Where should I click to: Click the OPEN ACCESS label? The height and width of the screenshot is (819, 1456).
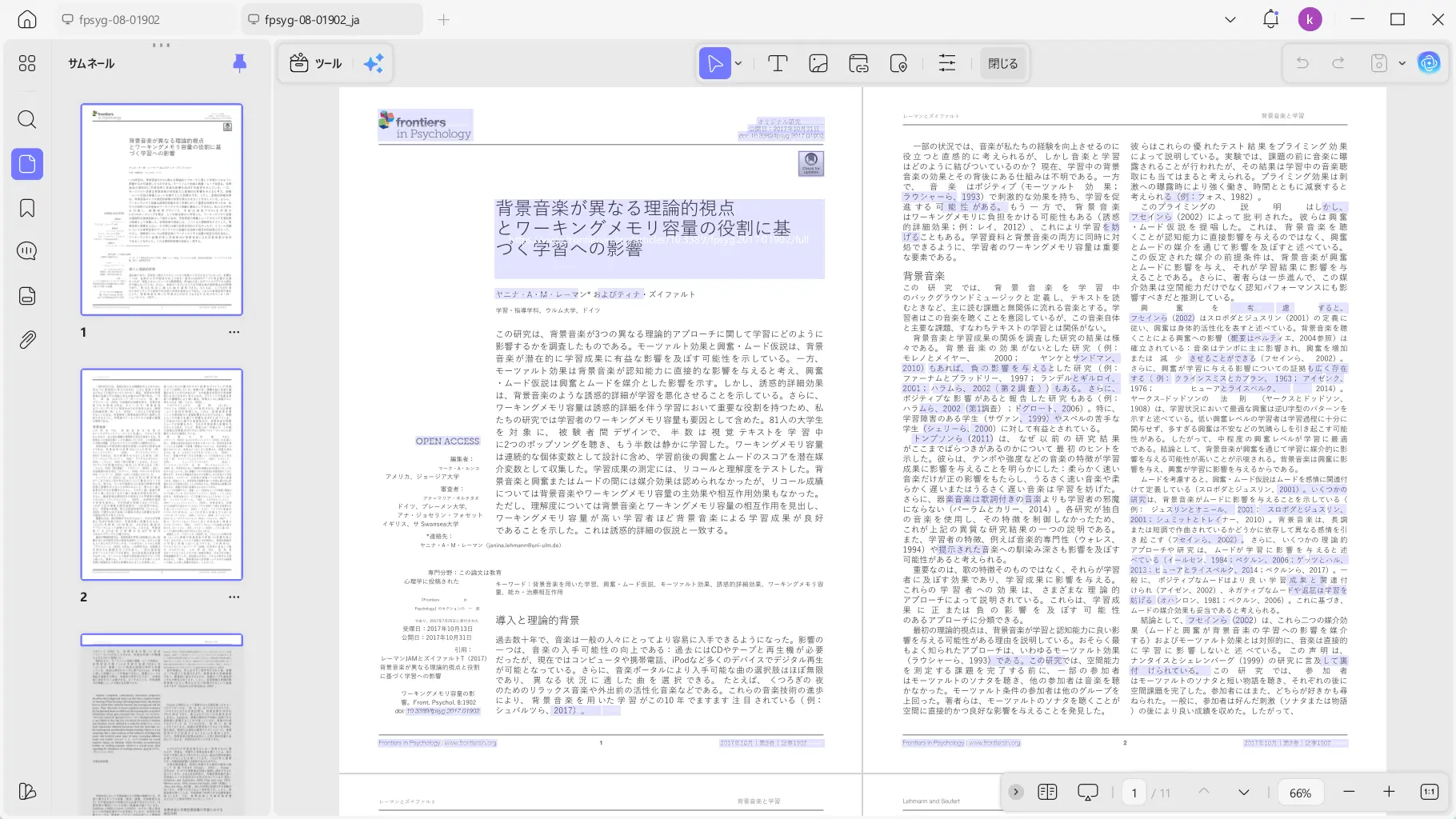447,441
